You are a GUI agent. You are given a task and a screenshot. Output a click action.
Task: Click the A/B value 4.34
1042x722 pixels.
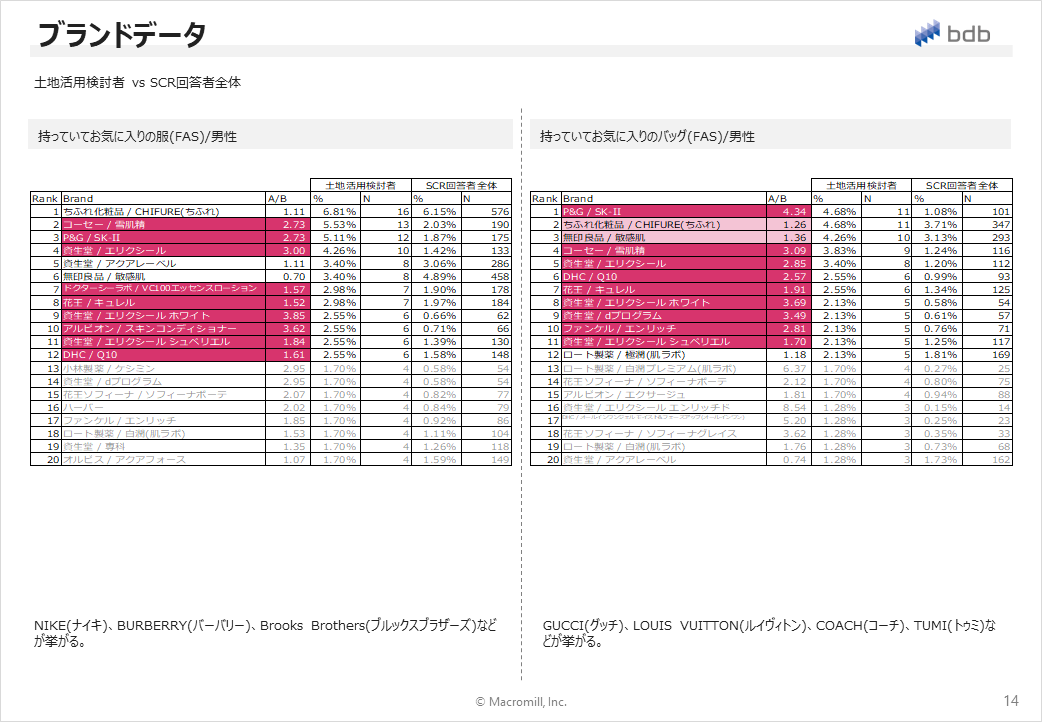point(789,211)
